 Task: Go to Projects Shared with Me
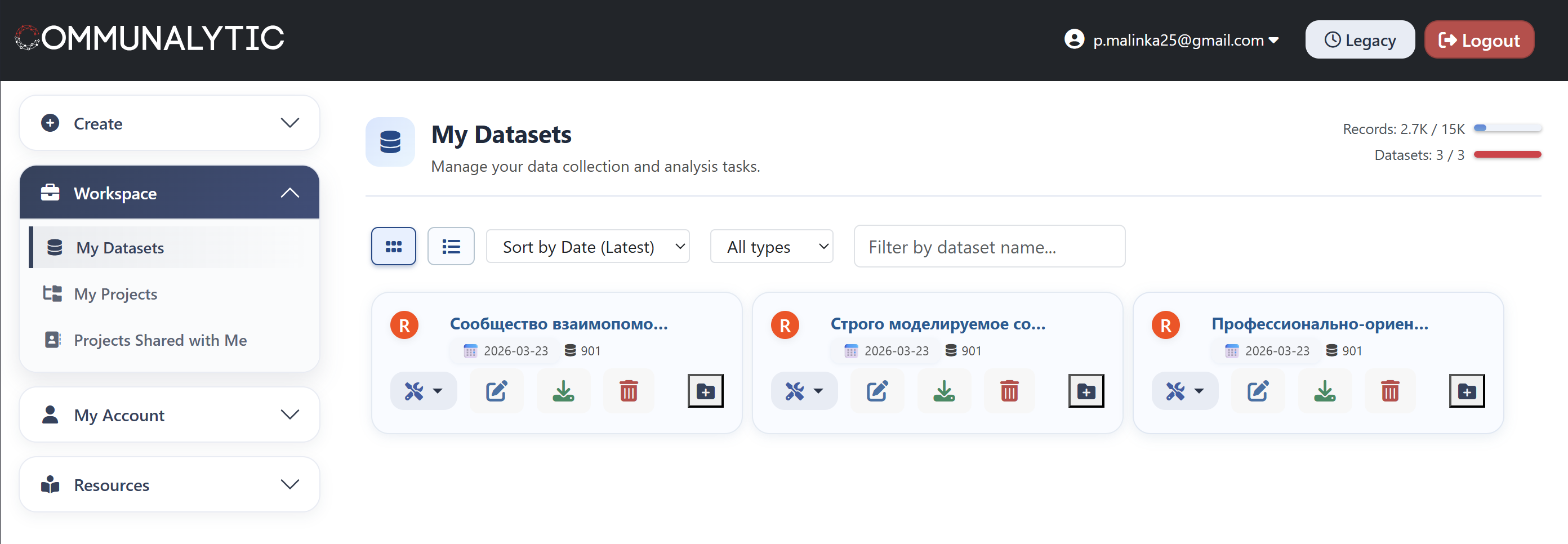160,340
